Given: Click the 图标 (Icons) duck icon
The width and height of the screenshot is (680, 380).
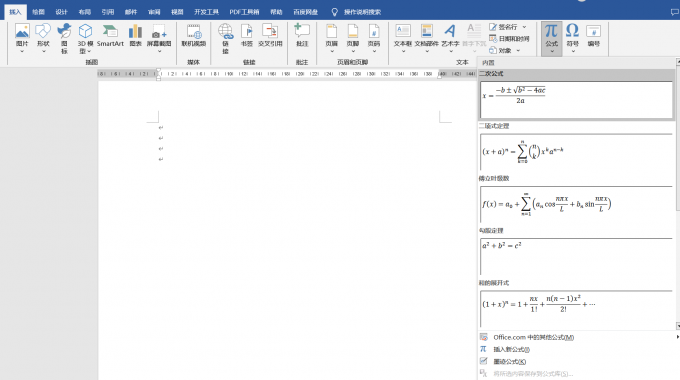Looking at the screenshot, I should pyautogui.click(x=64, y=31).
